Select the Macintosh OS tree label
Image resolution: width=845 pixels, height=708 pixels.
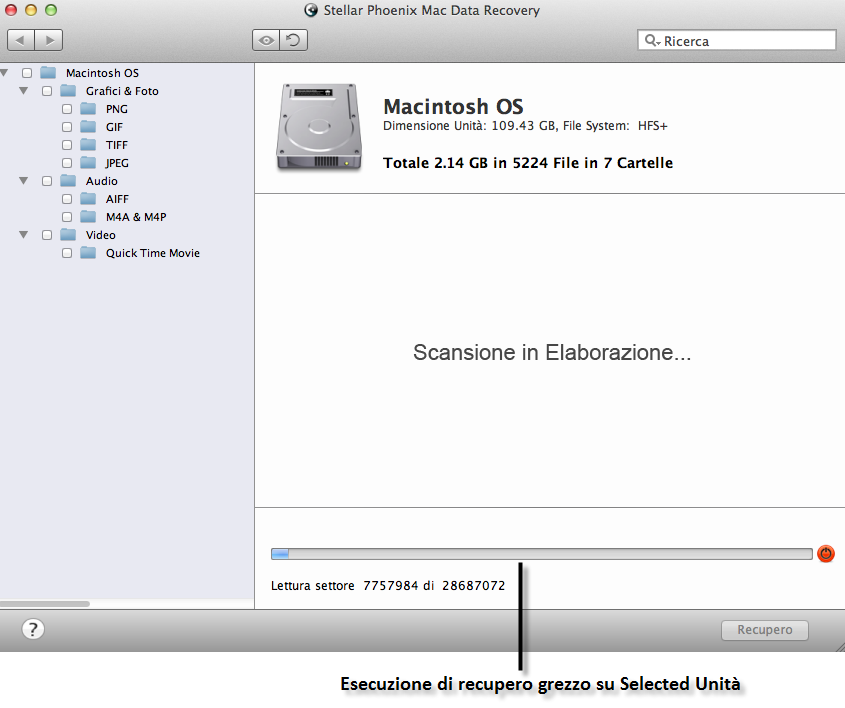click(102, 73)
